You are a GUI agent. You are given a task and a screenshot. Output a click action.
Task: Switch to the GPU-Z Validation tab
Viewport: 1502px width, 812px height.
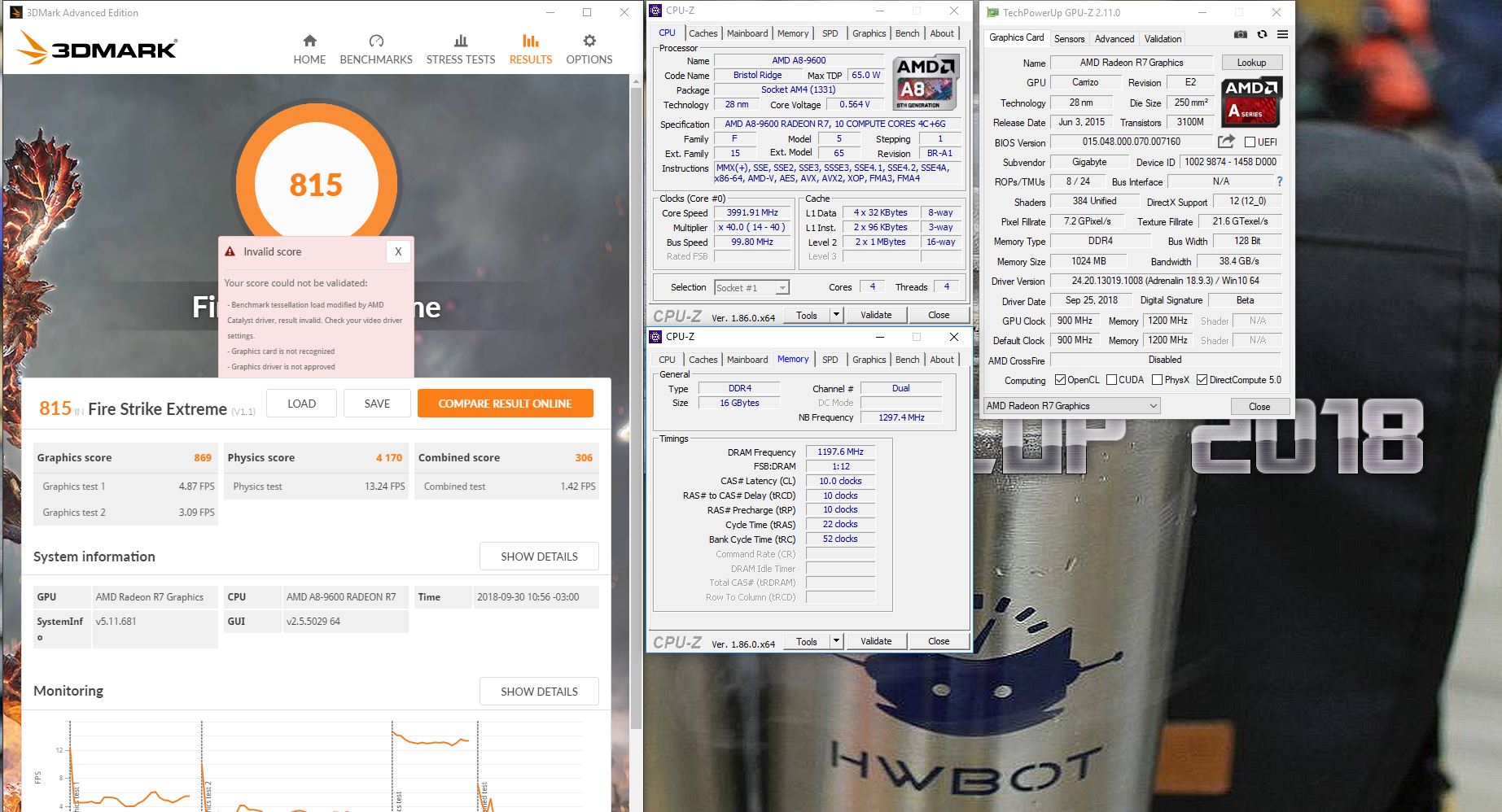point(1163,39)
